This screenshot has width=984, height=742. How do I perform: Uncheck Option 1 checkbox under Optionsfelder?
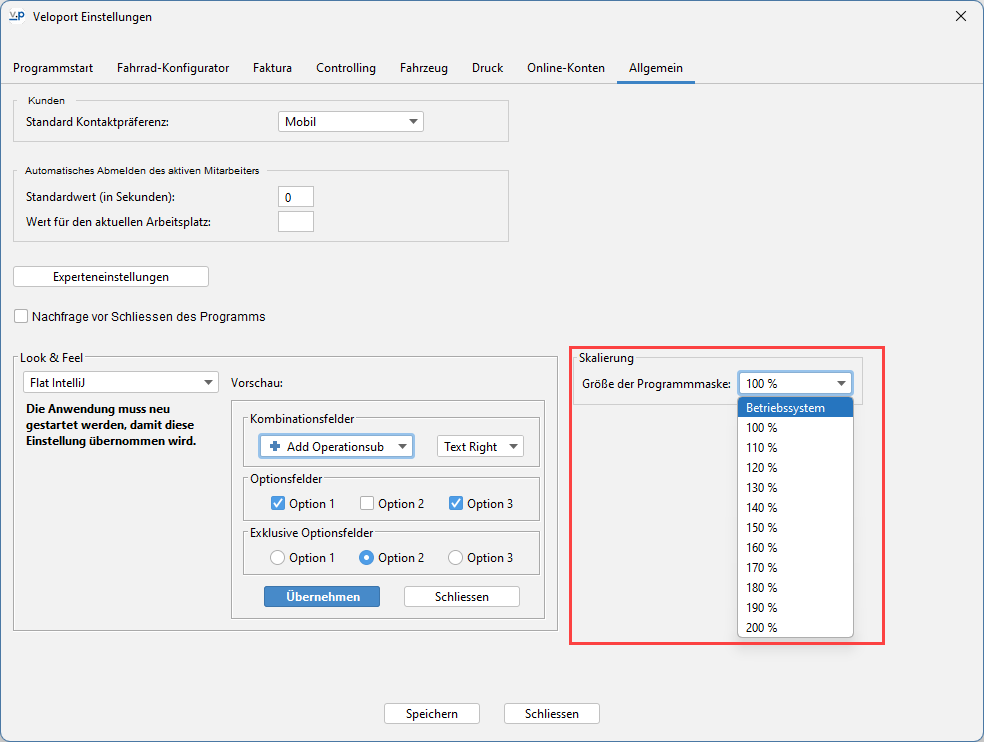(x=278, y=503)
